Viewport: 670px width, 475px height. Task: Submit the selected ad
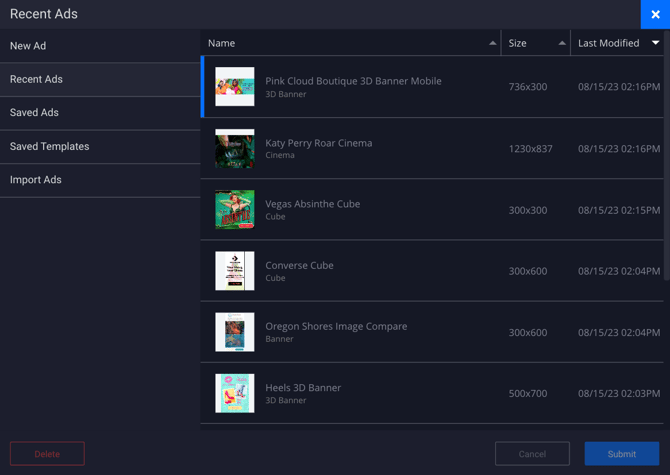coord(621,454)
